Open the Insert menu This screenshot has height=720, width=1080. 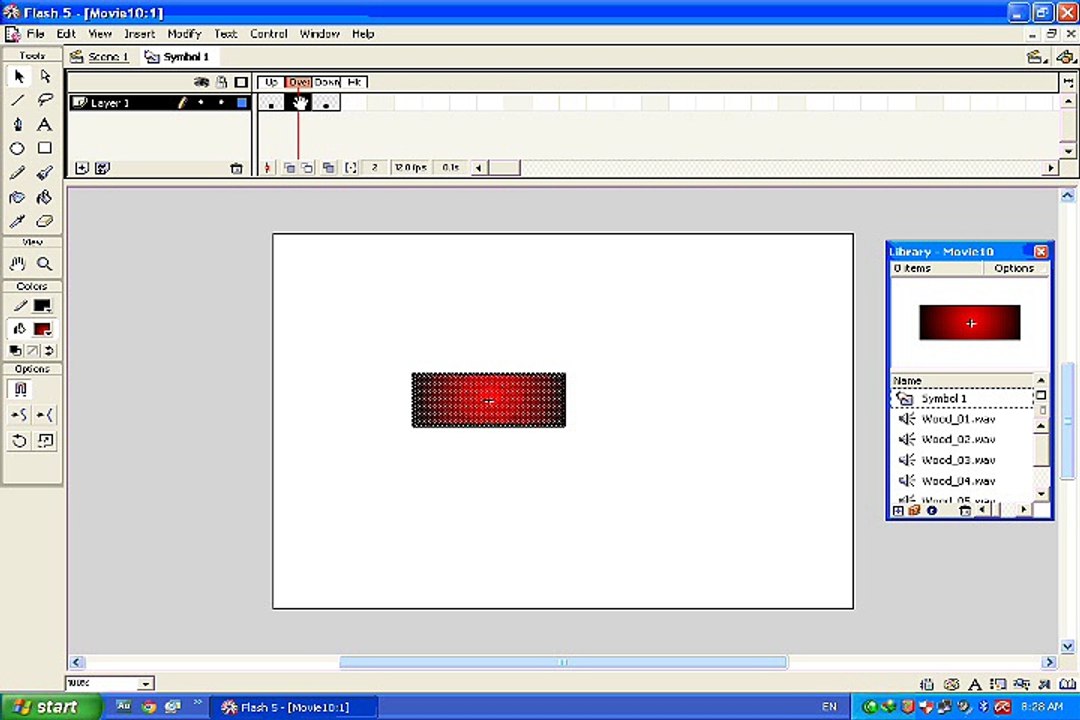coord(139,34)
